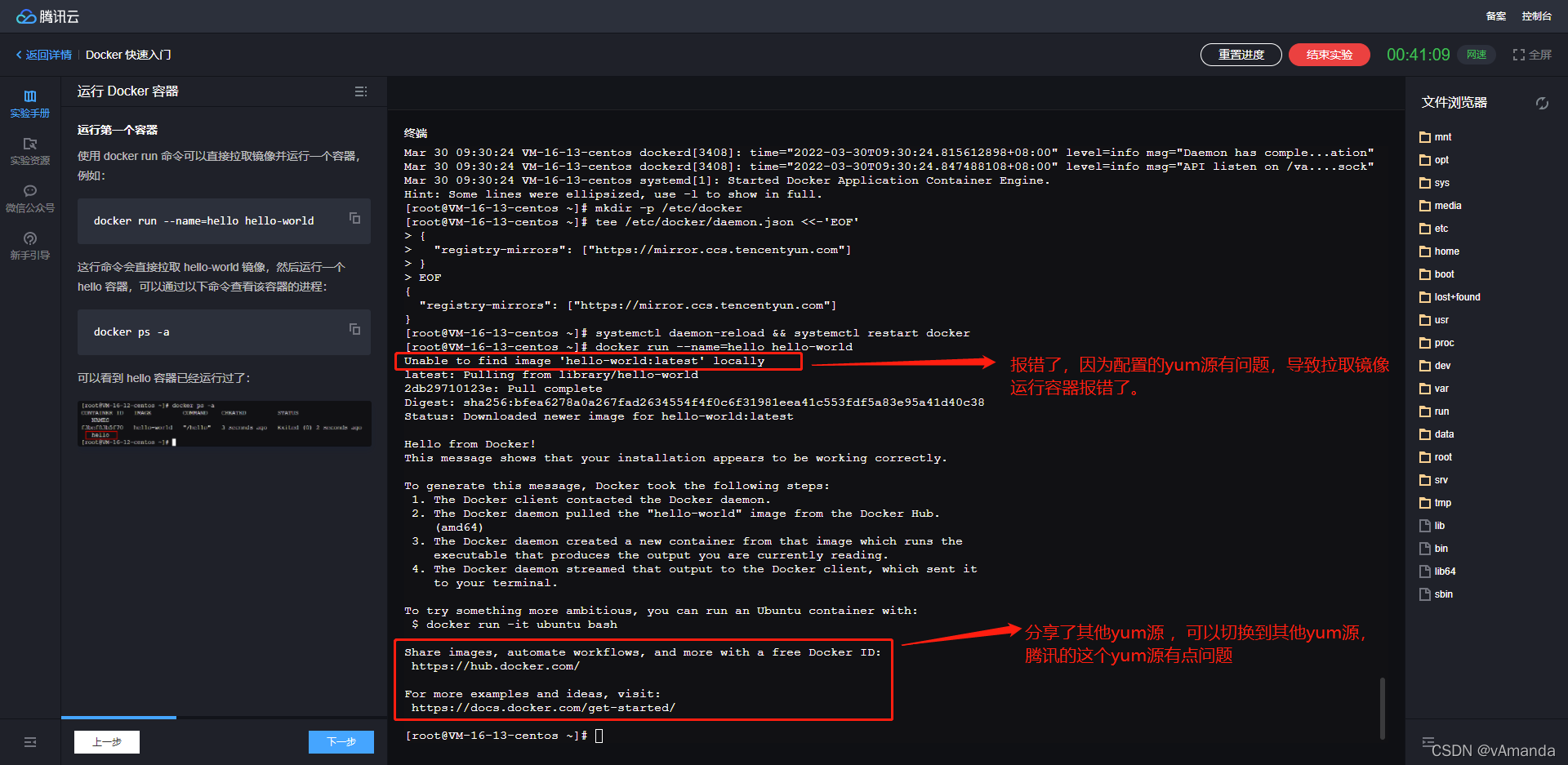The height and width of the screenshot is (765, 1568).
Task: Click the 结束实验 button
Action: click(1330, 55)
